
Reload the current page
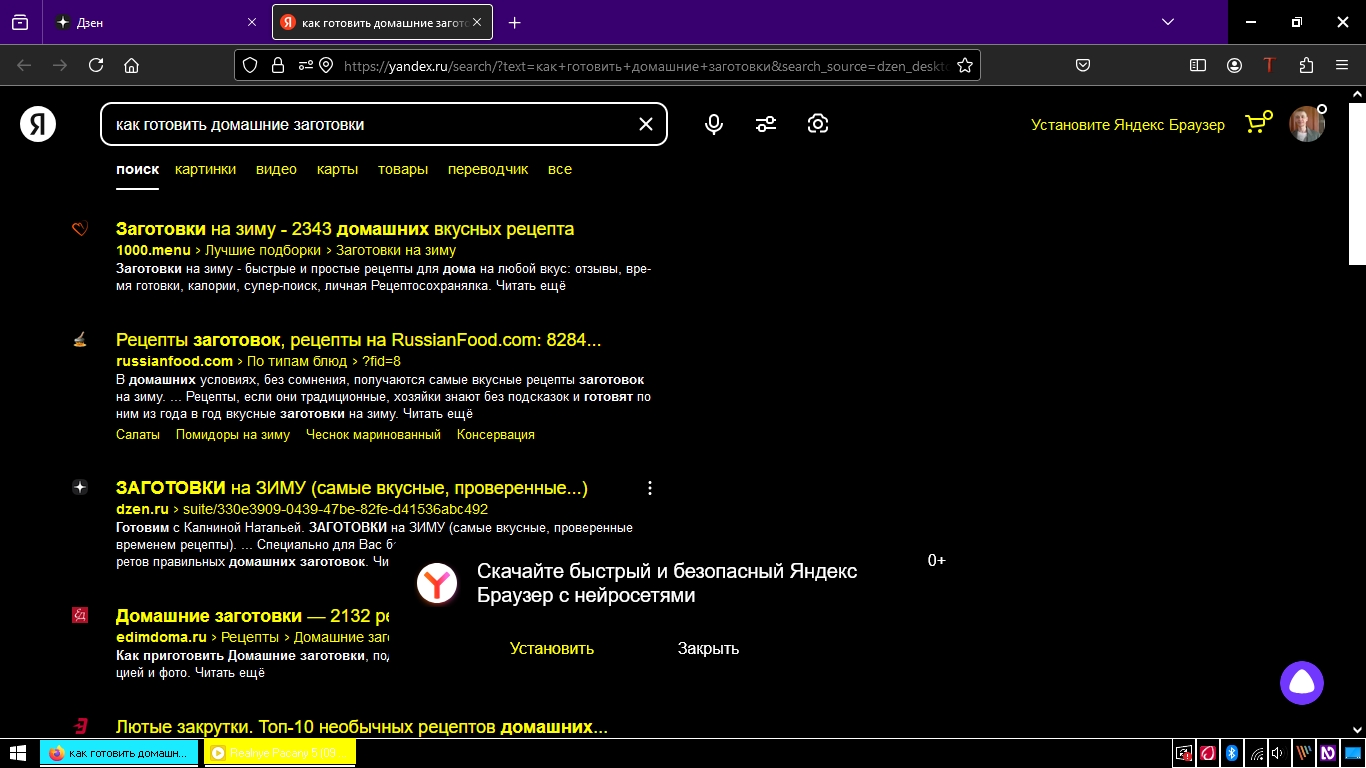[96, 65]
